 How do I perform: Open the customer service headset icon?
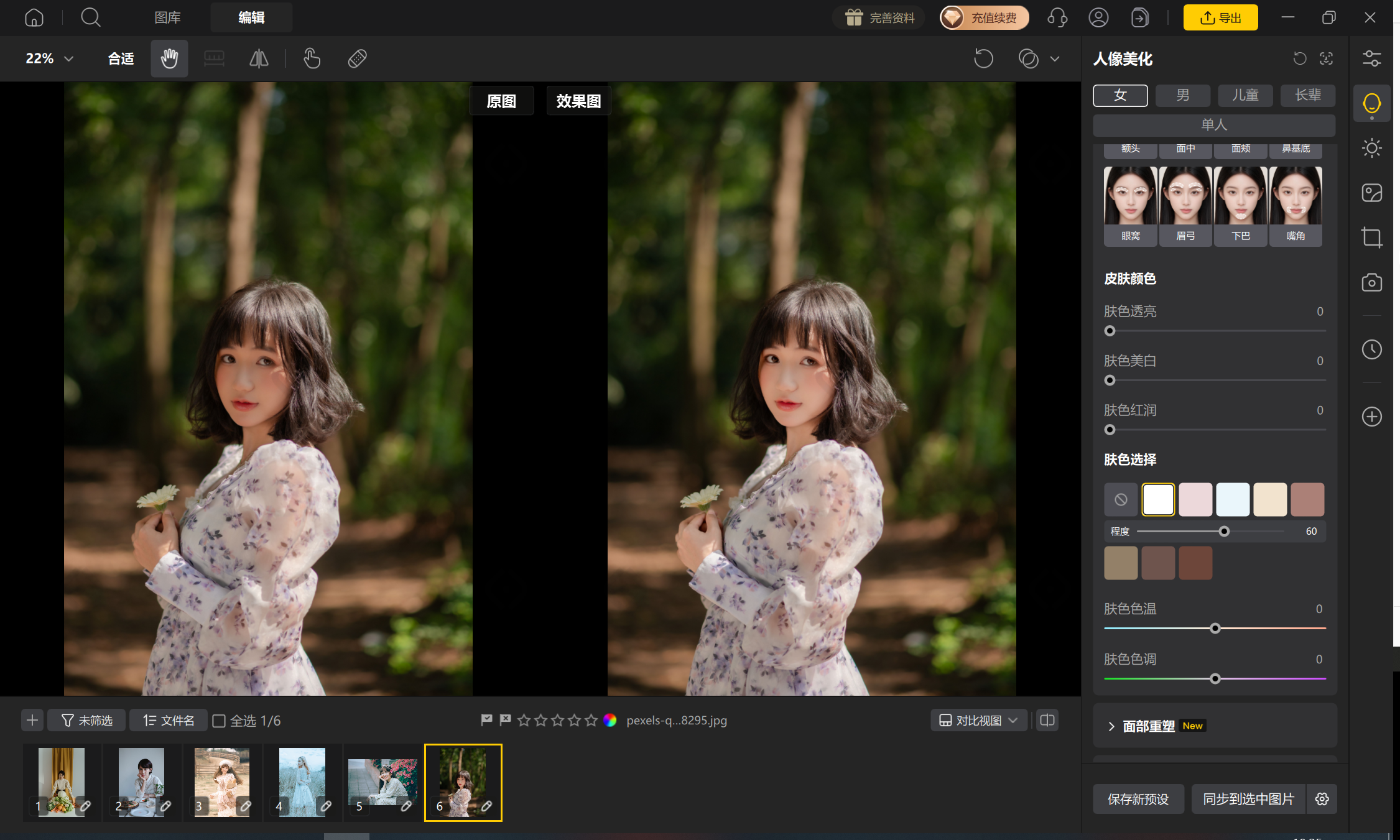[x=1057, y=17]
